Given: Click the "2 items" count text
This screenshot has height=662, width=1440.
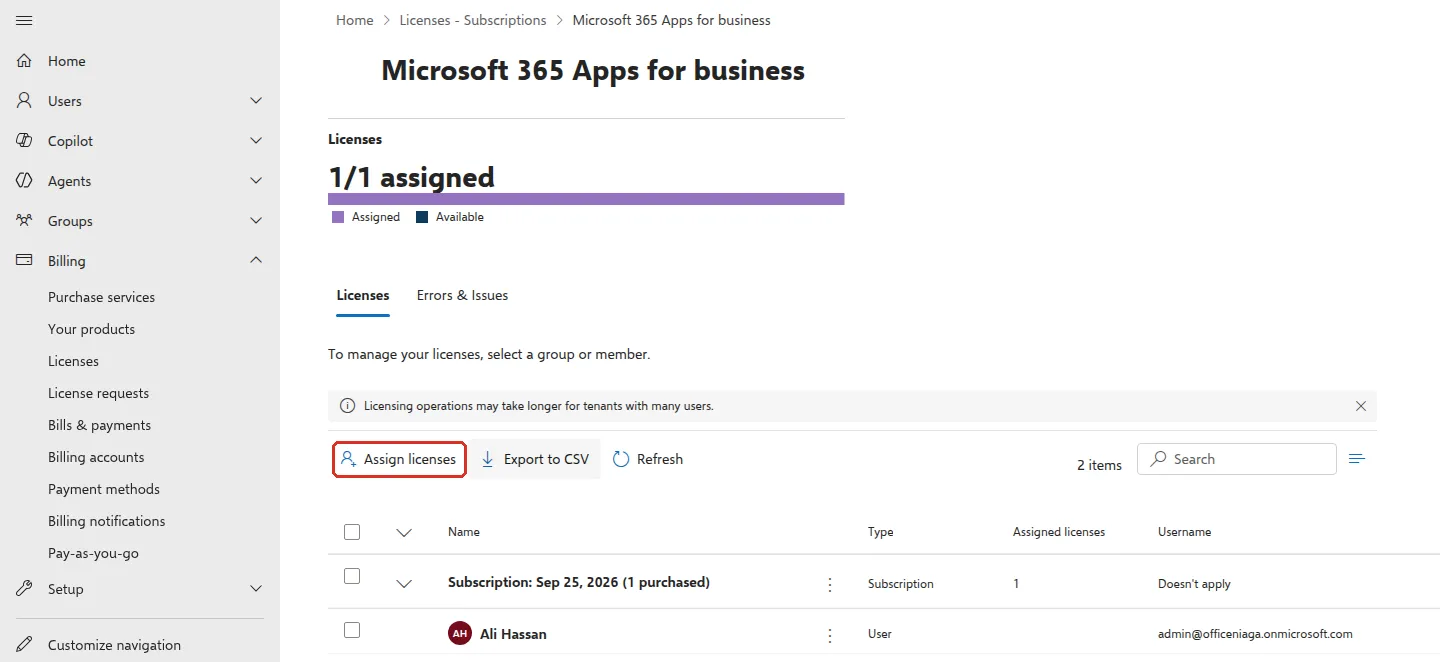Looking at the screenshot, I should click(1099, 465).
